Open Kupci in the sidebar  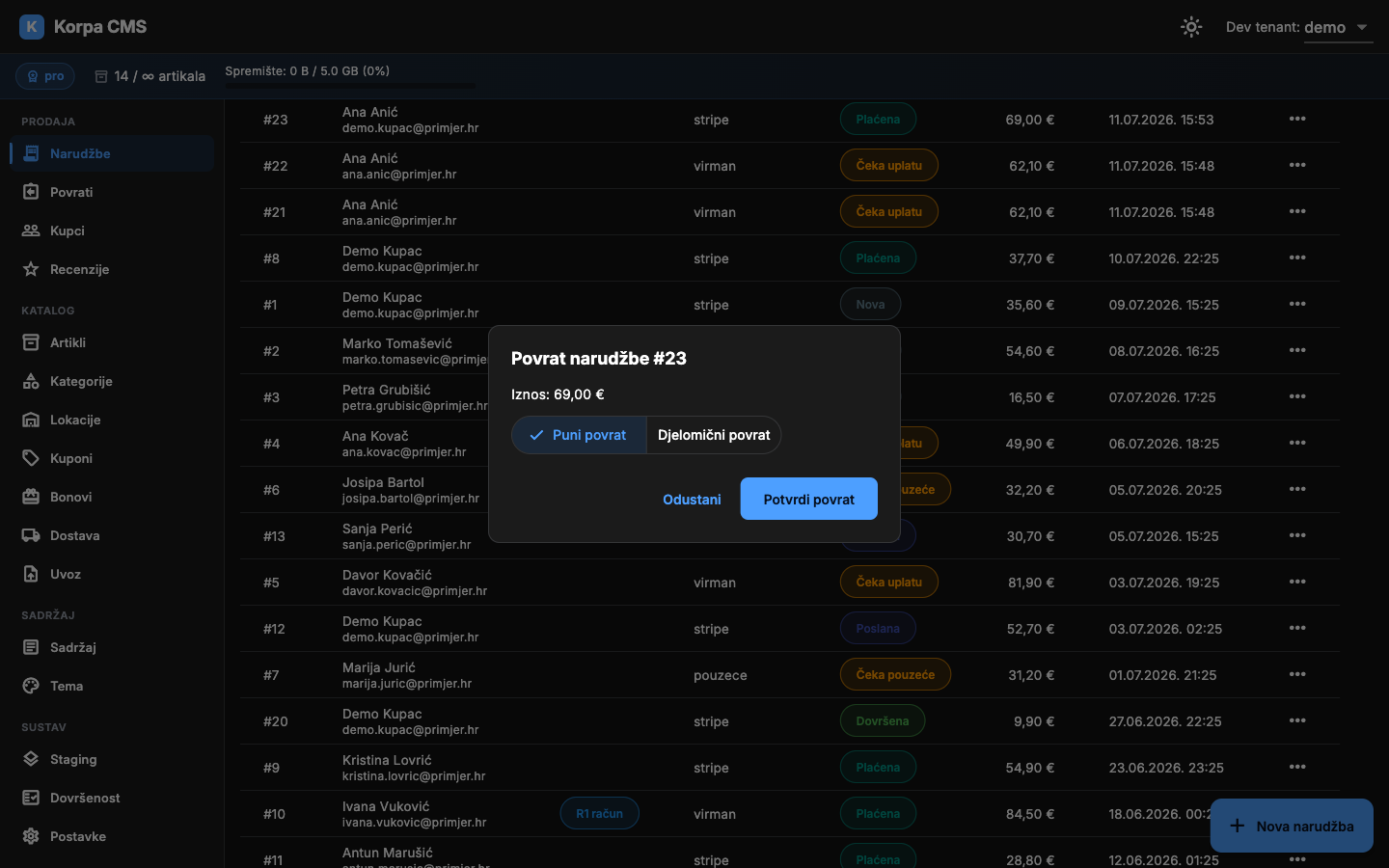point(112,231)
